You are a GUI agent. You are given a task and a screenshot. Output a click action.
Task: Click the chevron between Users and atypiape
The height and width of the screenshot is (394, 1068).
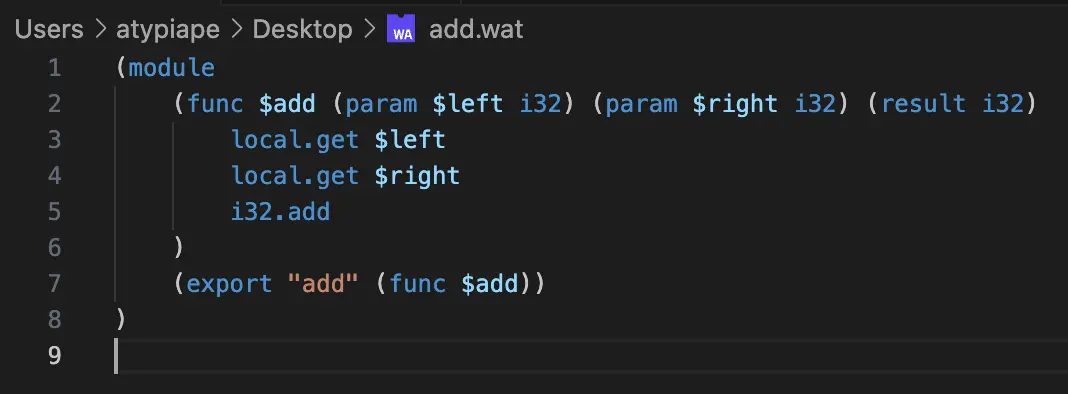(x=100, y=29)
